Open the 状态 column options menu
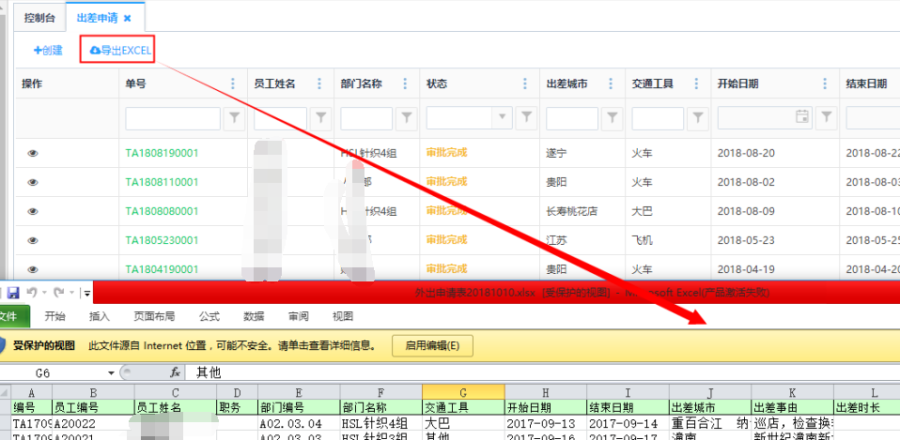 (x=526, y=84)
